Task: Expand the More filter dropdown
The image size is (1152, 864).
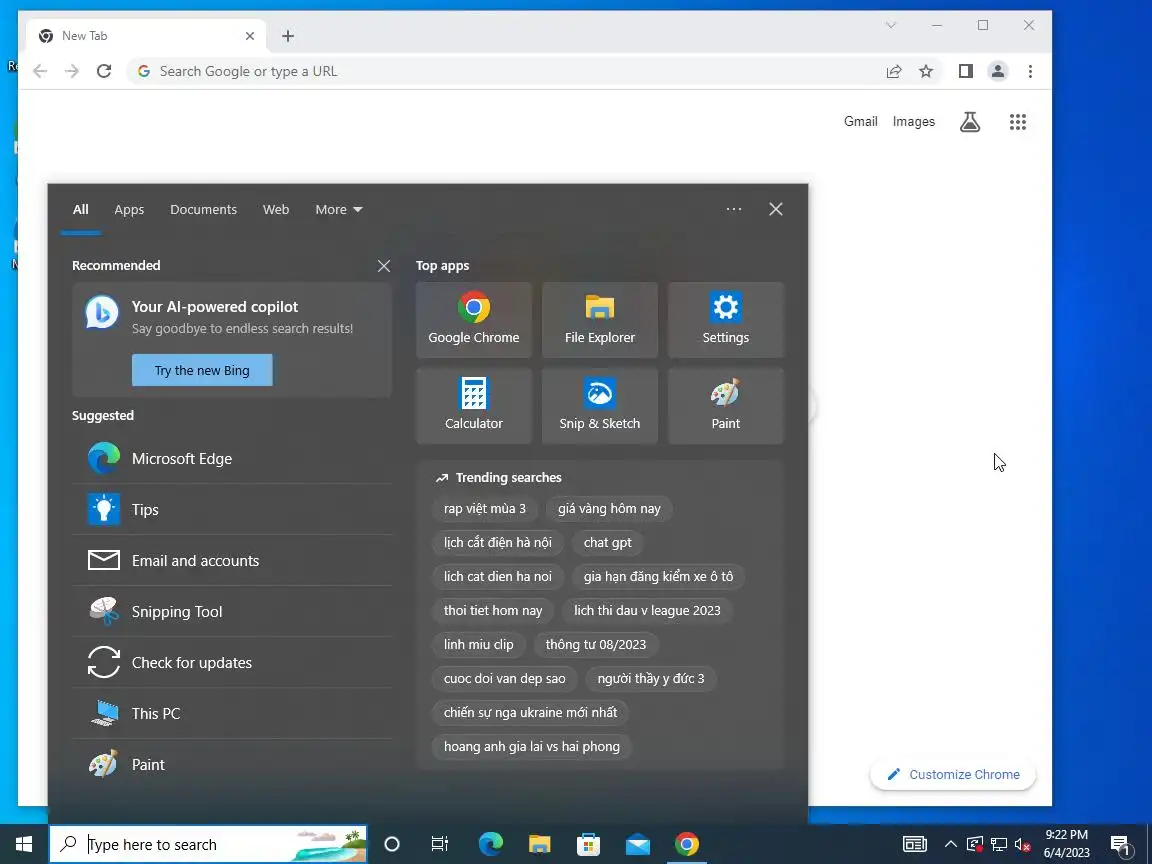Action: pyautogui.click(x=339, y=209)
